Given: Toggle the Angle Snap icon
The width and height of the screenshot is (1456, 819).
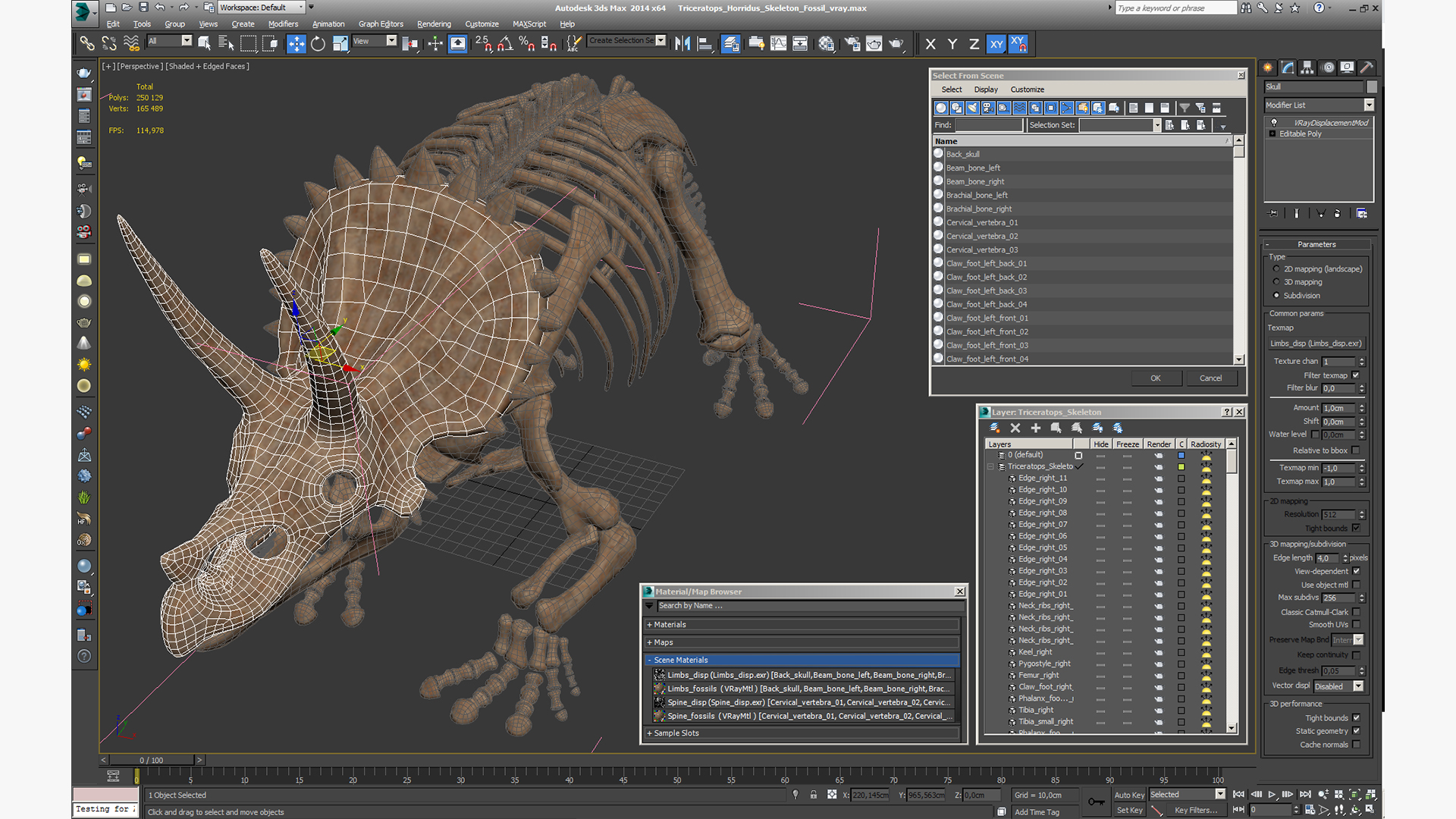Looking at the screenshot, I should 505,43.
